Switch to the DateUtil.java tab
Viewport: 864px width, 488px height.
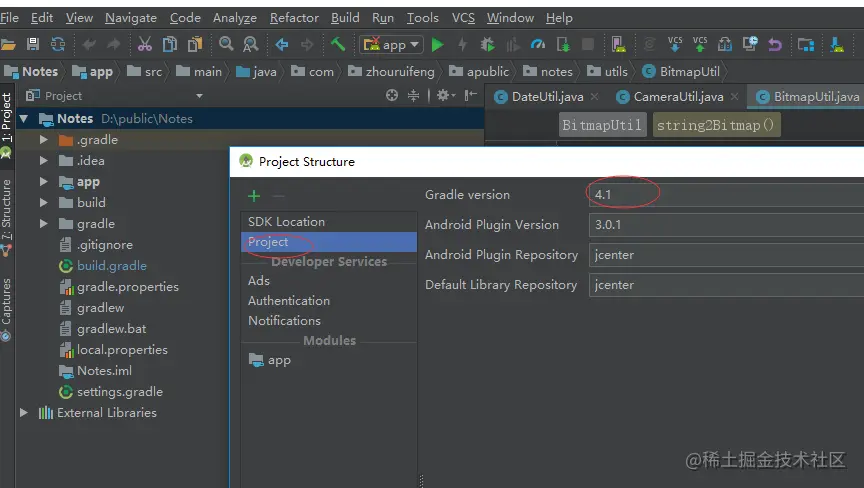click(547, 97)
